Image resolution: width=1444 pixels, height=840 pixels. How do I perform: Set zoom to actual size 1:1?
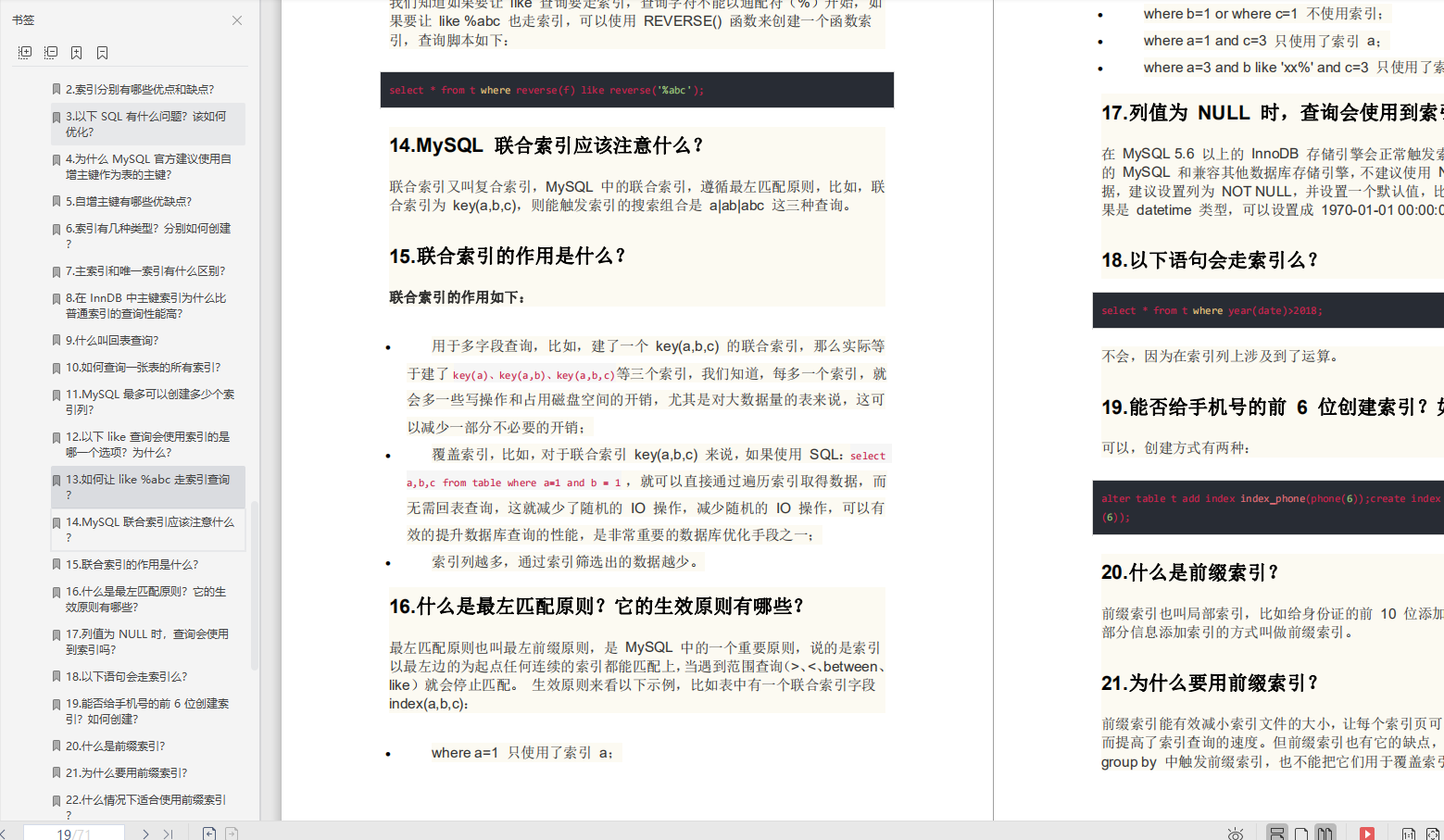pyautogui.click(x=1409, y=834)
